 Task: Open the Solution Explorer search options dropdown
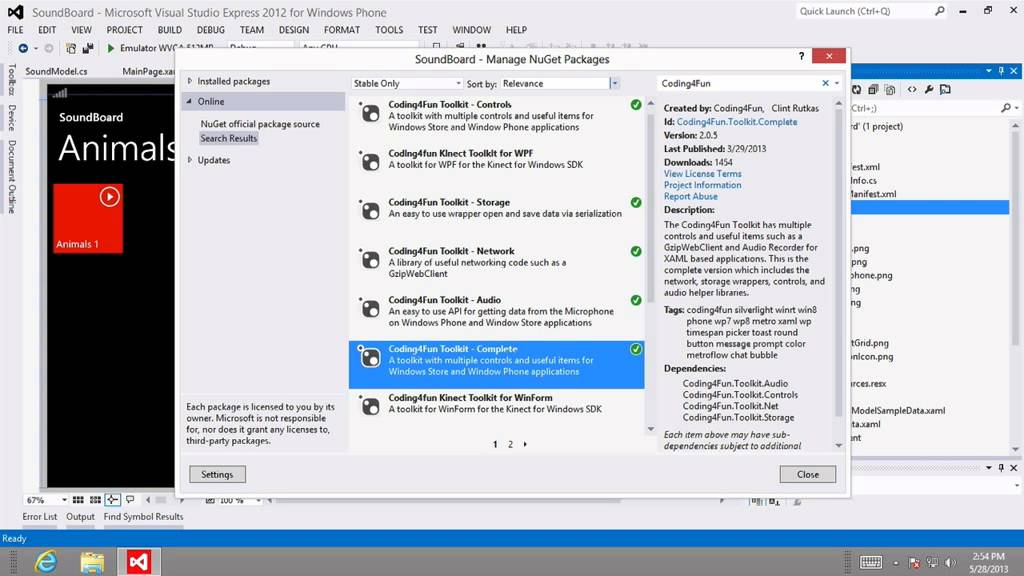point(1016,108)
